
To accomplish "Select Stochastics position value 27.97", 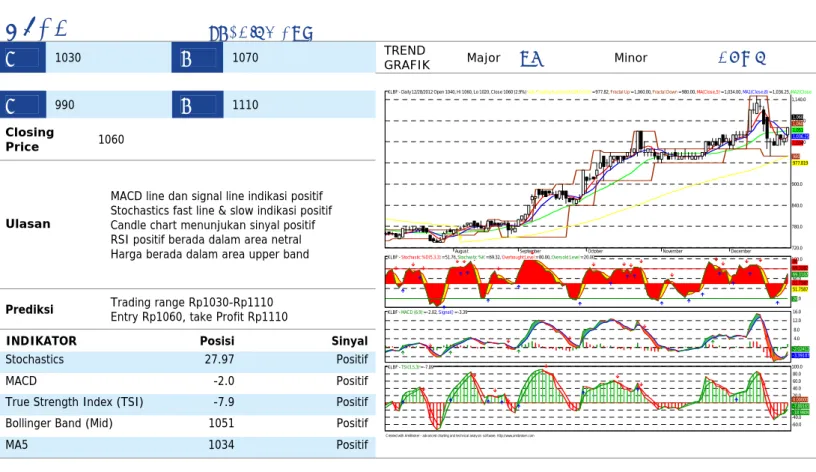I will point(219,360).
